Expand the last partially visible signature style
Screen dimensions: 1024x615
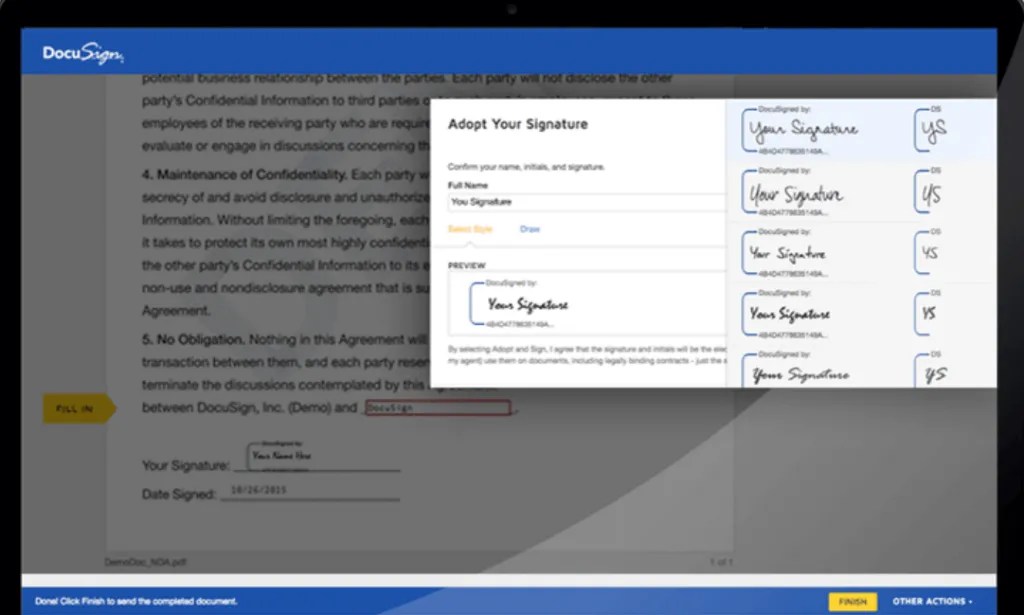coord(800,374)
